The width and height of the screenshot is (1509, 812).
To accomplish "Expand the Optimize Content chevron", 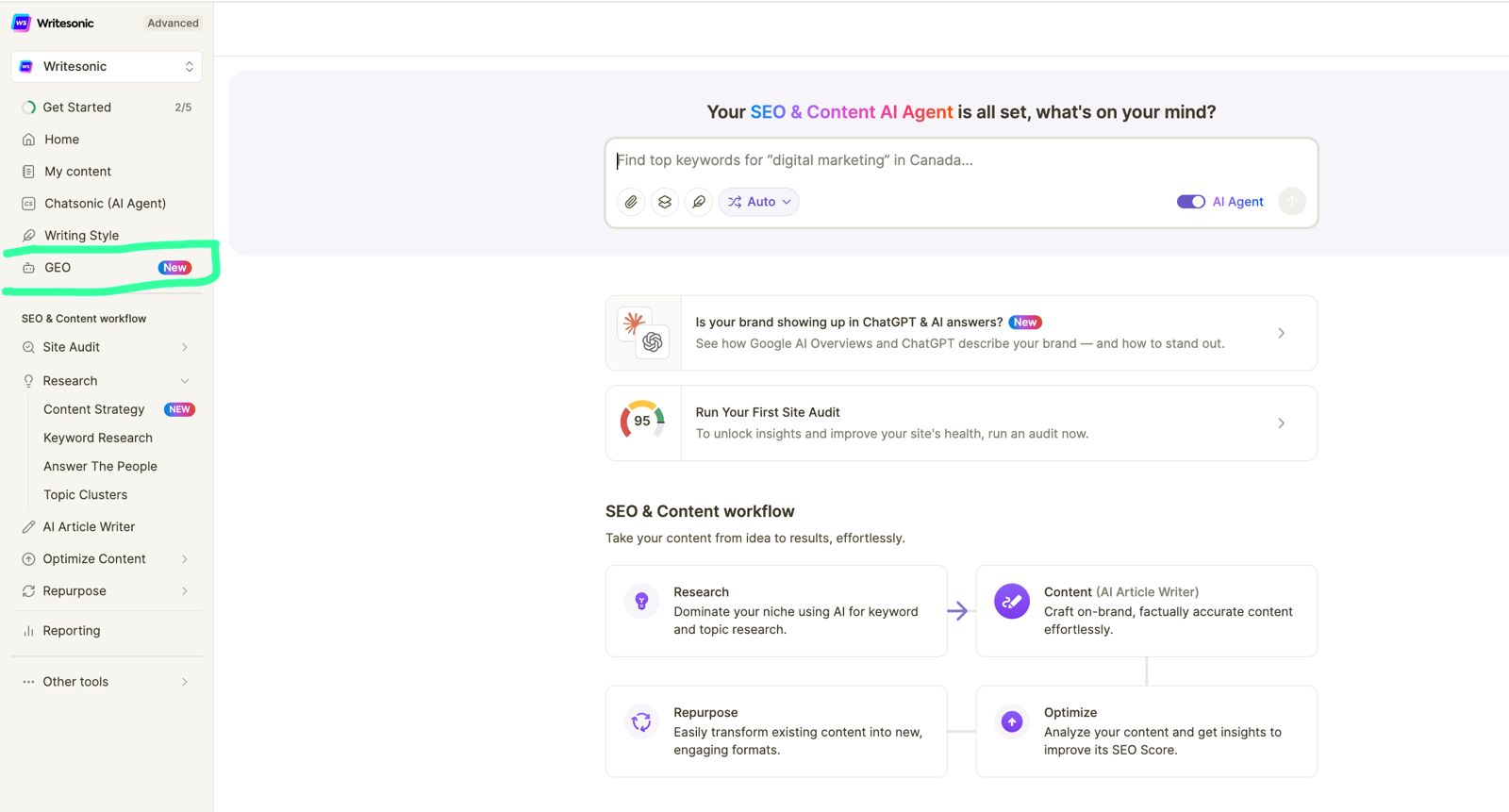I will 185,559.
